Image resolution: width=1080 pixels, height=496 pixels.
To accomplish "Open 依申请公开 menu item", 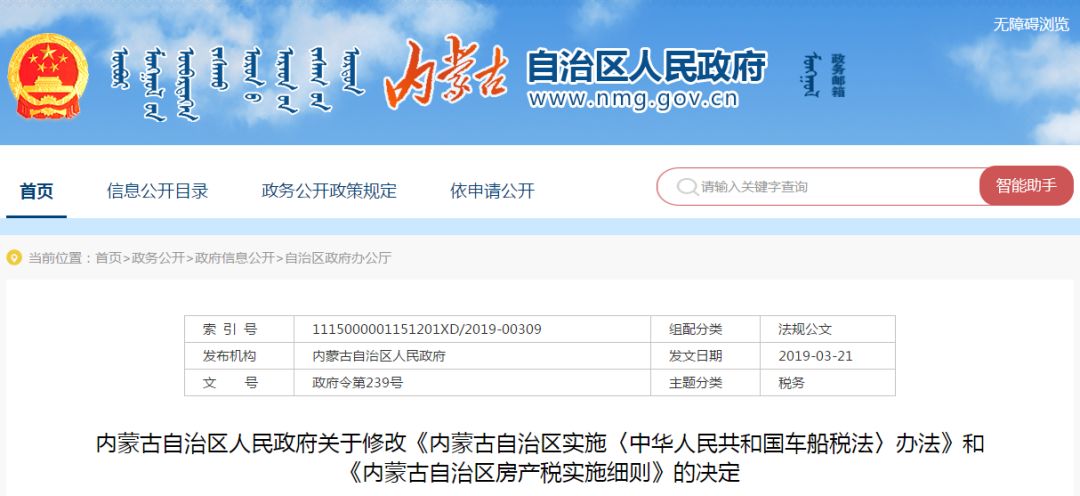I will (x=492, y=191).
